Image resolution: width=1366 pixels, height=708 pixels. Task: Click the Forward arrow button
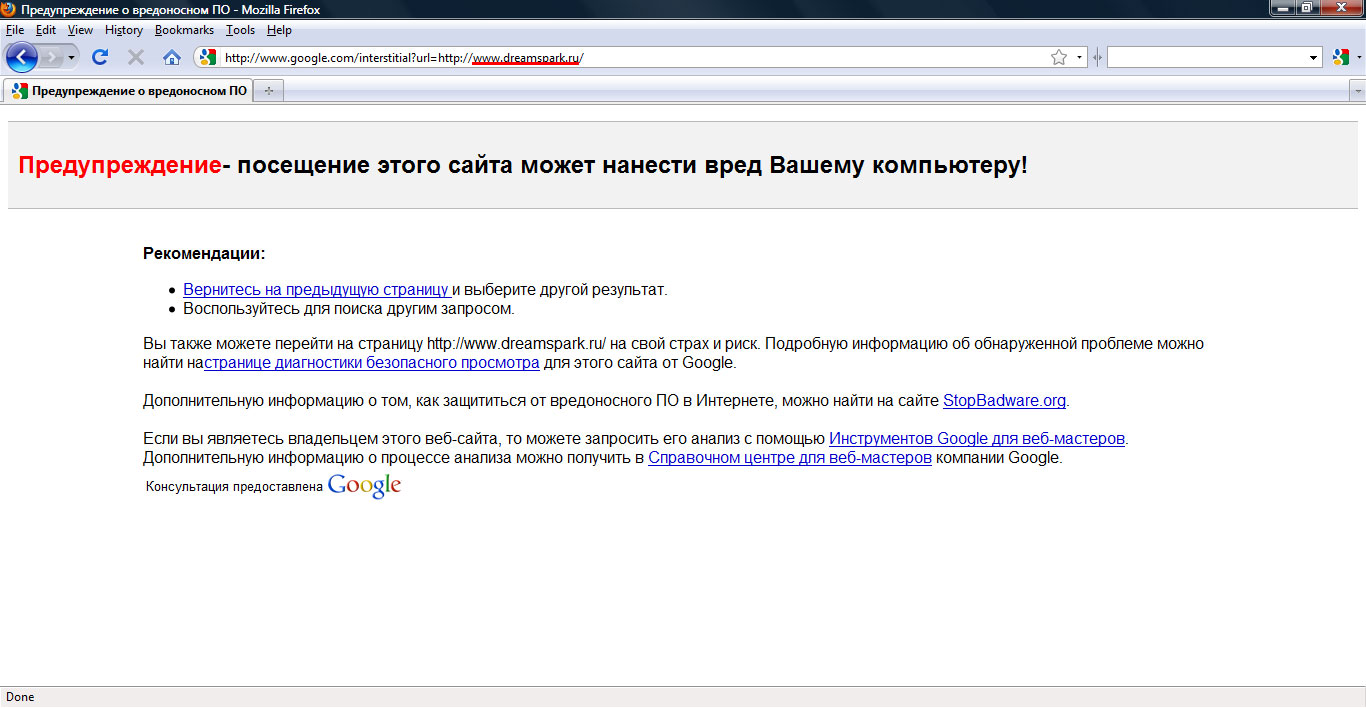point(51,58)
